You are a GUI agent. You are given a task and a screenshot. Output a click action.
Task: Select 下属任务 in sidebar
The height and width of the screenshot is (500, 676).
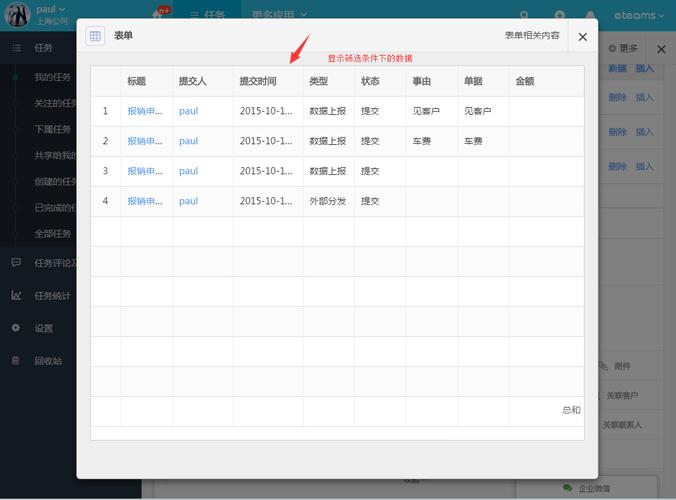53,129
